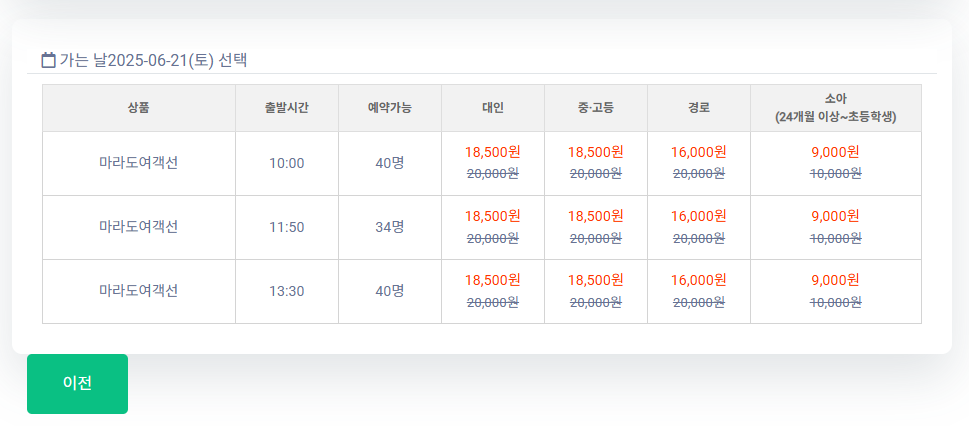Click 소아 price 9,000원 in 10:00 row
969x426 pixels.
(x=836, y=151)
